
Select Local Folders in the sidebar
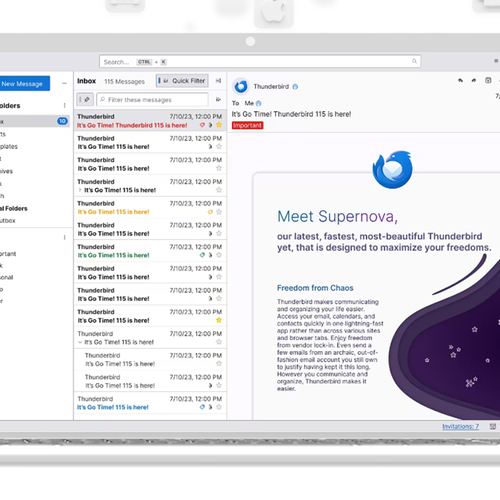[x=14, y=208]
